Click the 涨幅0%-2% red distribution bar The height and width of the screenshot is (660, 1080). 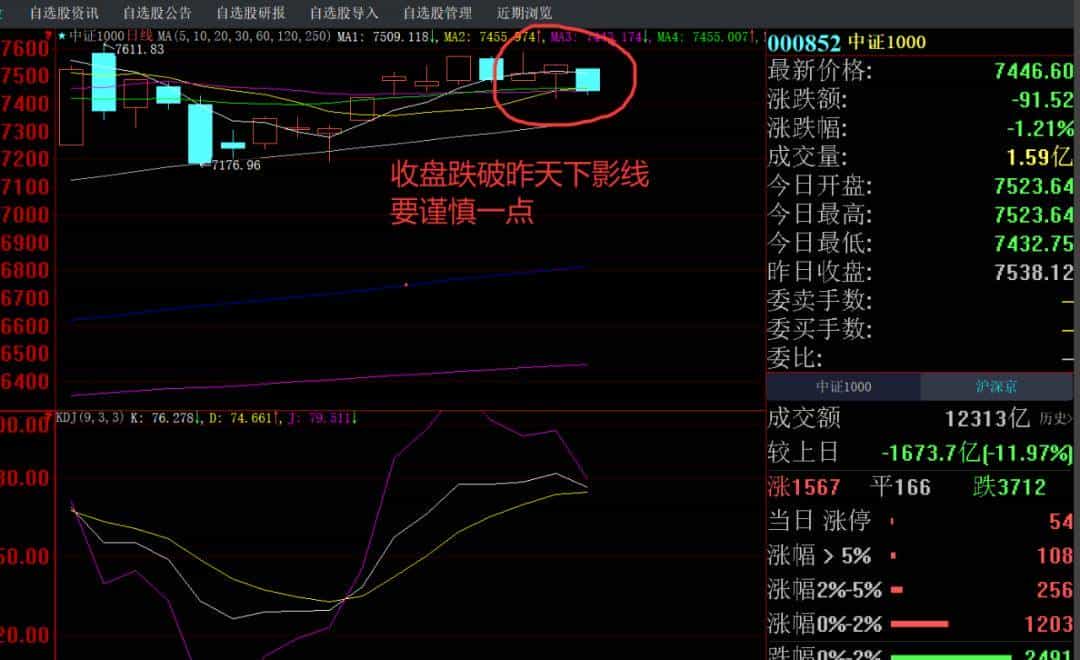[x=918, y=624]
